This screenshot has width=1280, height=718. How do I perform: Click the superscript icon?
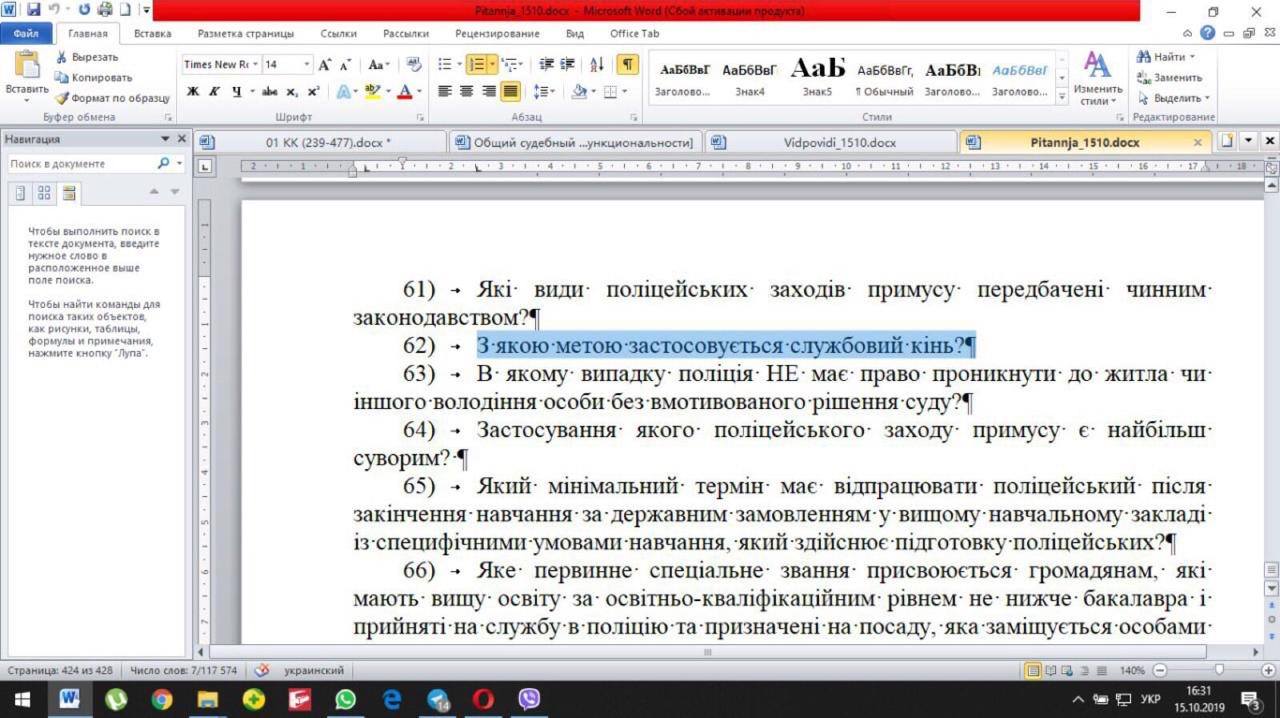(313, 92)
